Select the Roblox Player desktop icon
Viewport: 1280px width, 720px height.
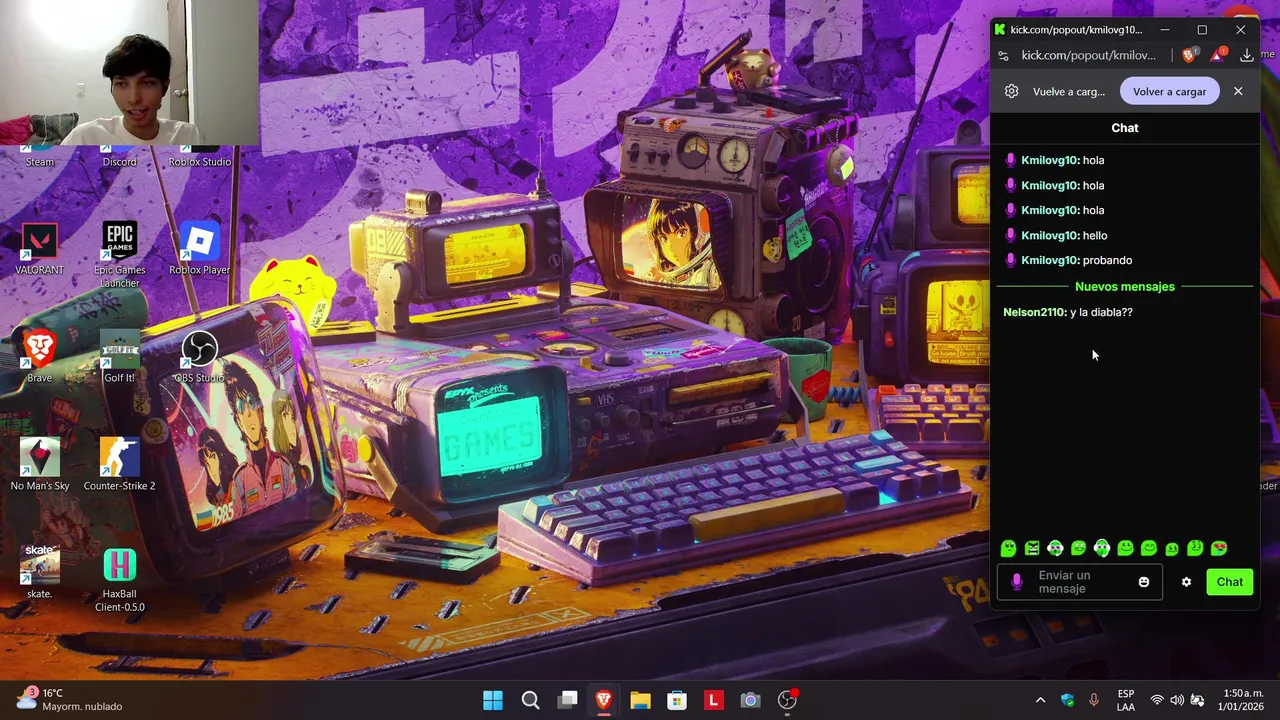pyautogui.click(x=199, y=249)
